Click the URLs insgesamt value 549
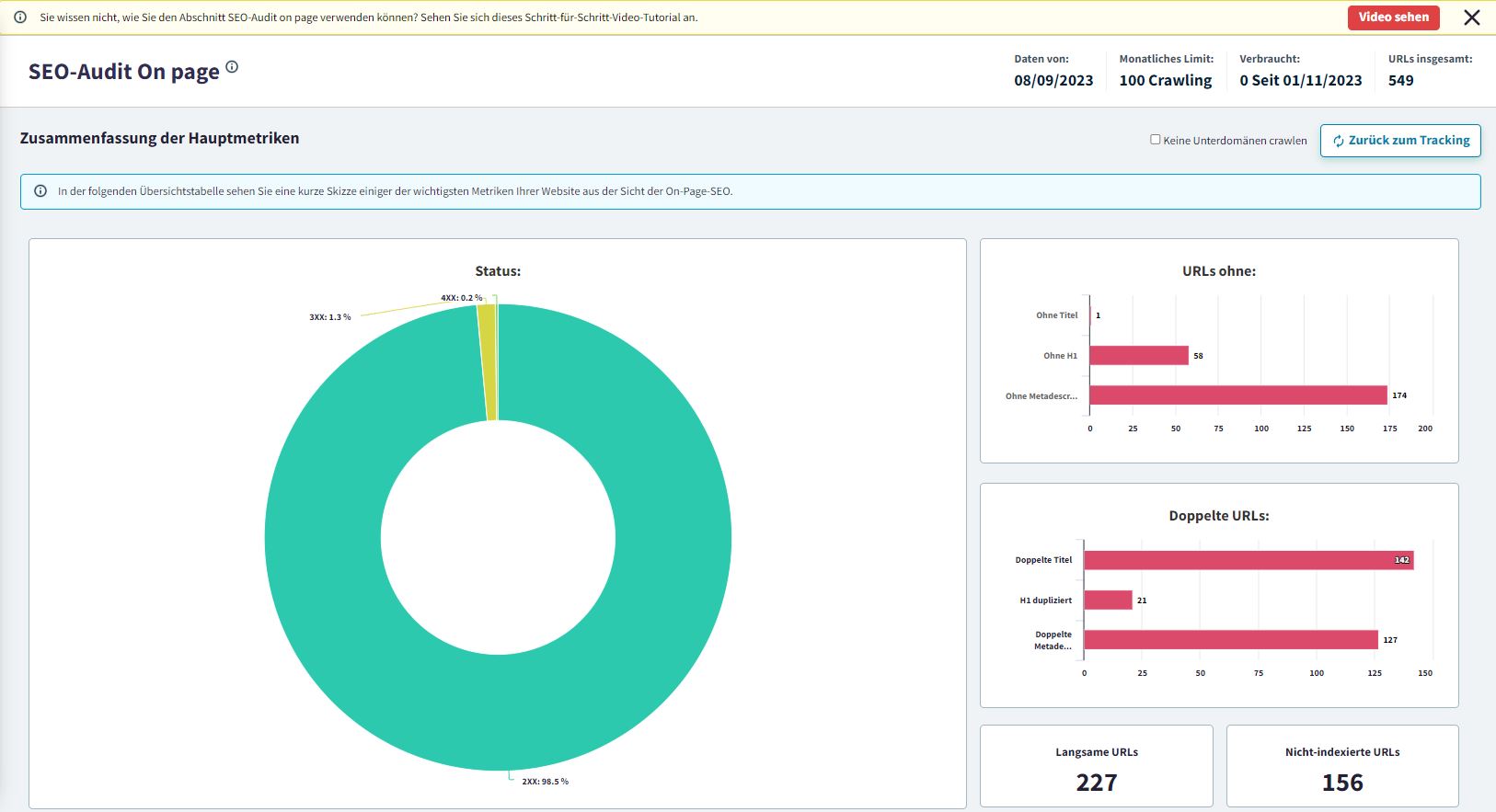Image resolution: width=1496 pixels, height=812 pixels. 1400,81
